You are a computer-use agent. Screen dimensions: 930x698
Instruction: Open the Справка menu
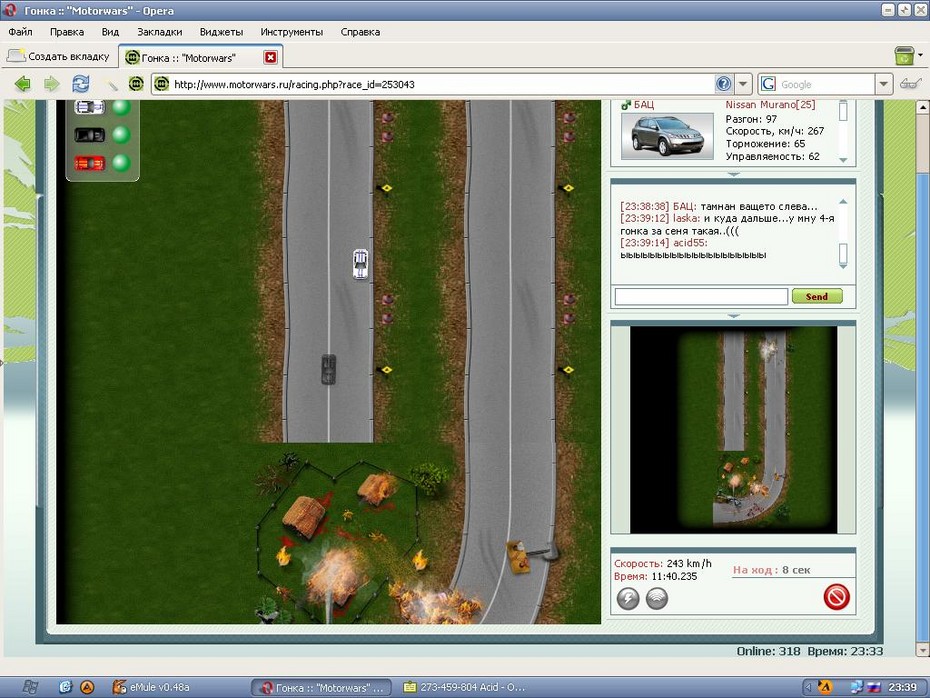(360, 32)
